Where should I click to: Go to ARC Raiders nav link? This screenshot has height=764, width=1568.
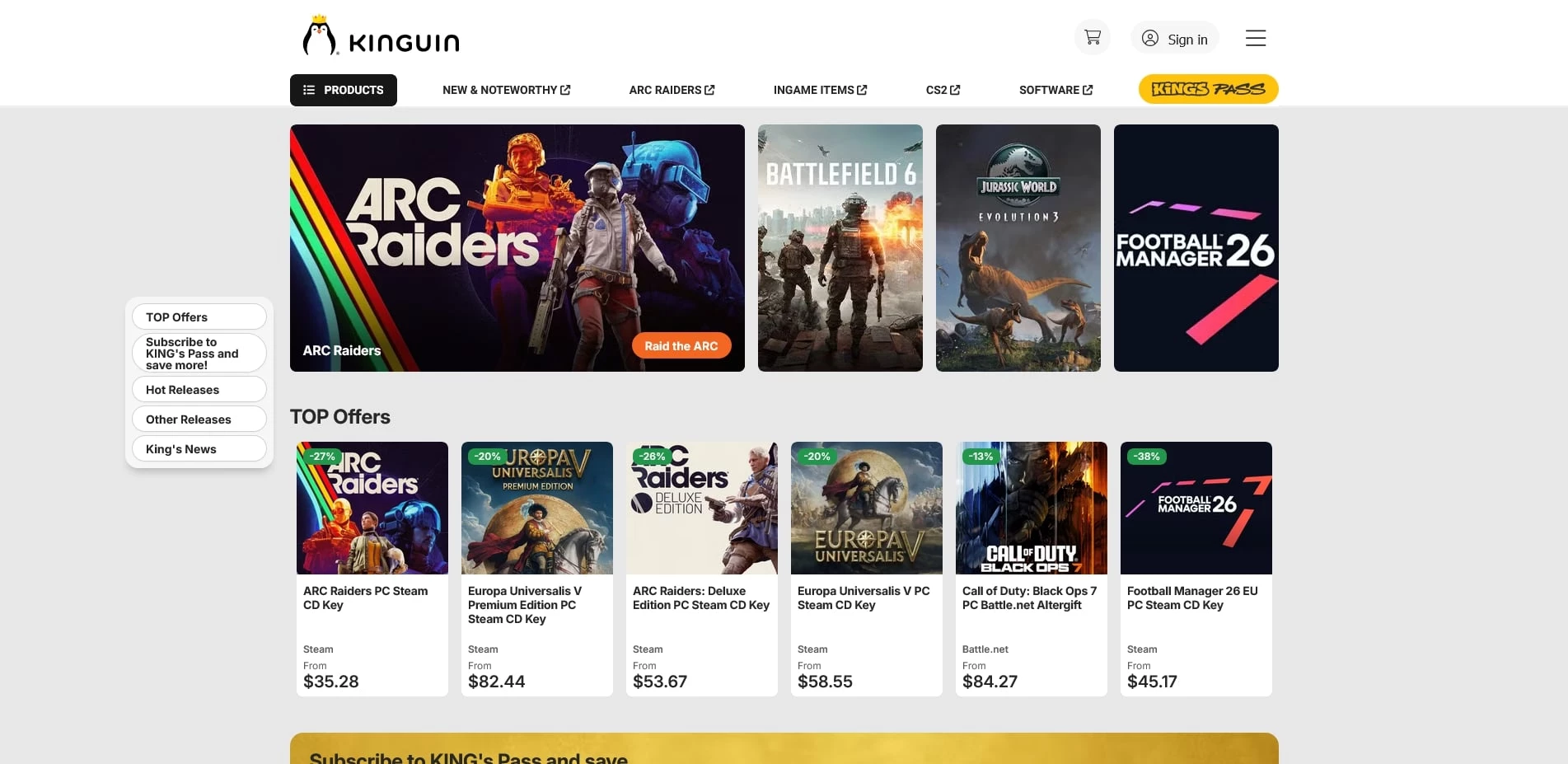point(672,90)
